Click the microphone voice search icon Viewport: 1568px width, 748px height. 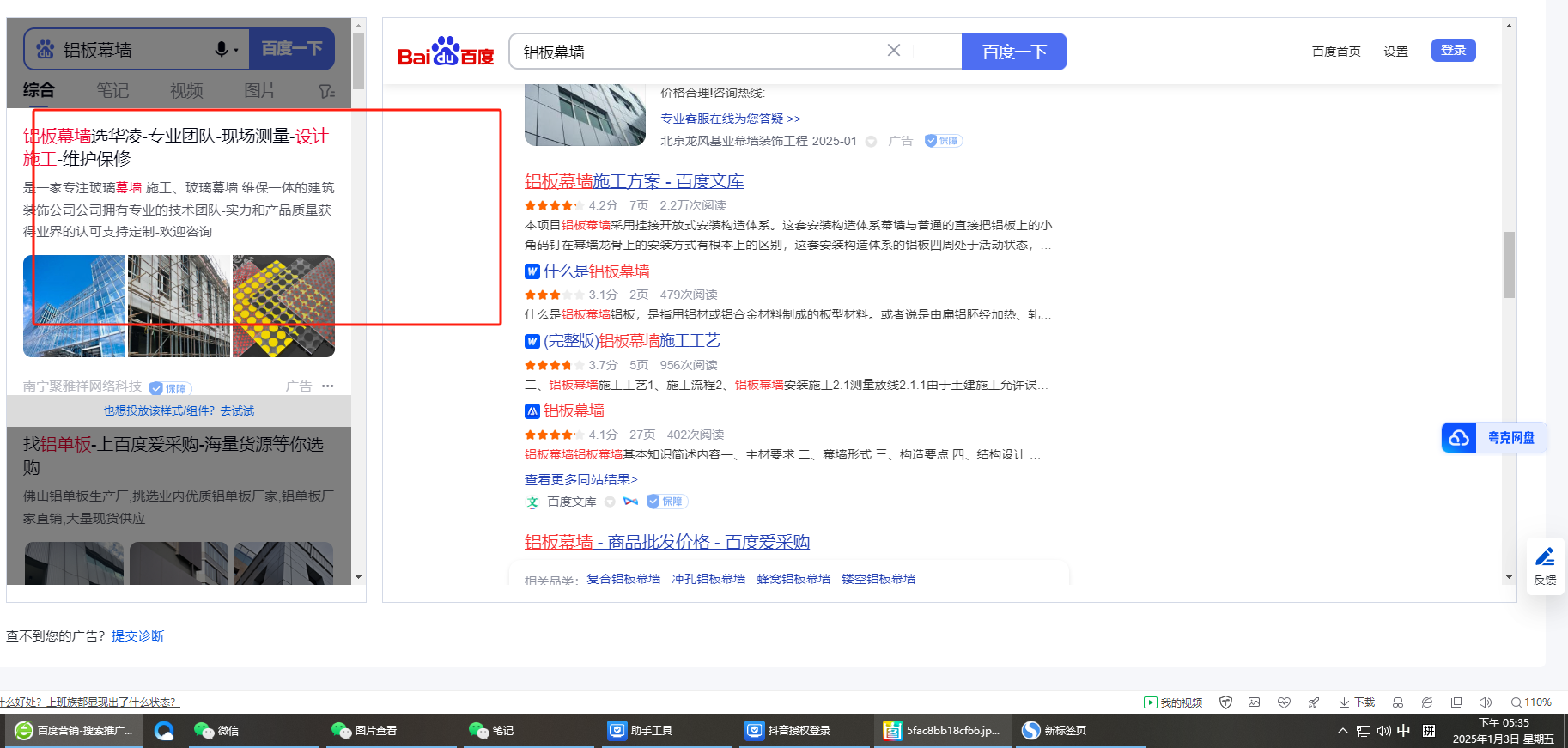(x=222, y=50)
